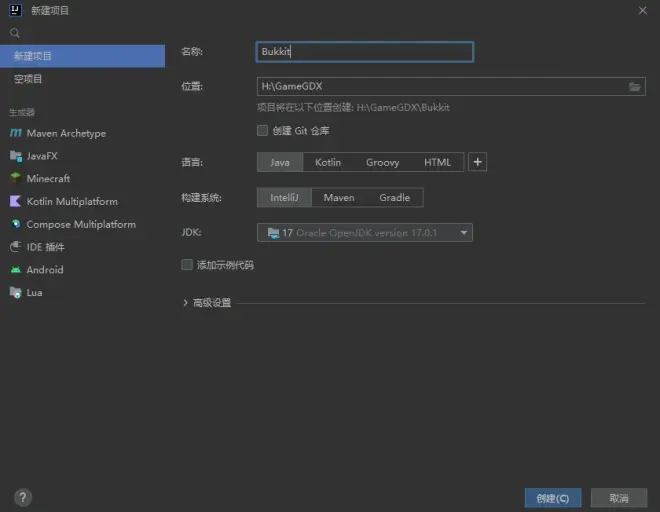Select 新建项目 in sidebar
The height and width of the screenshot is (512, 660).
[82, 56]
